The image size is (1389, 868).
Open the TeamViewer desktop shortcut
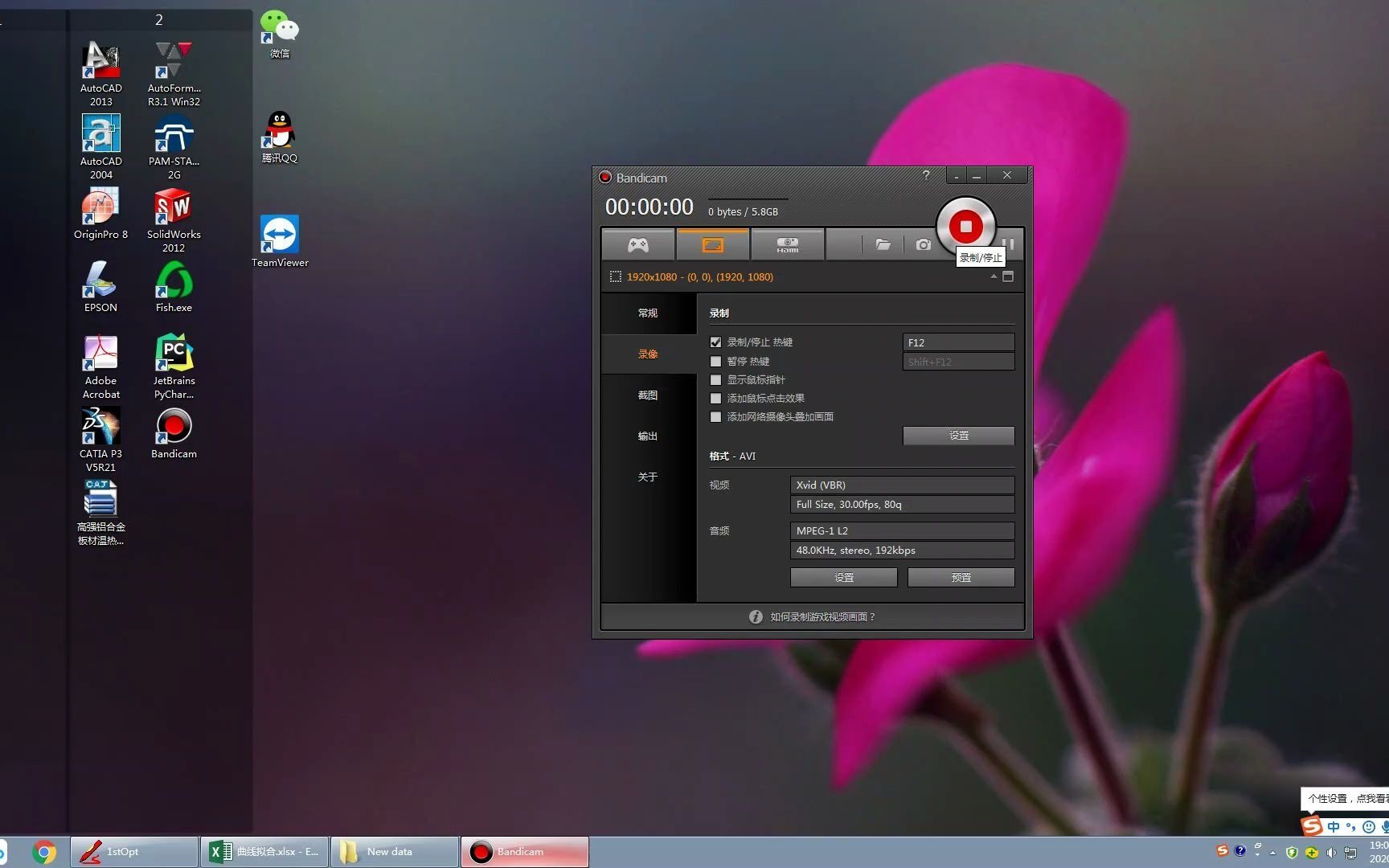click(280, 241)
